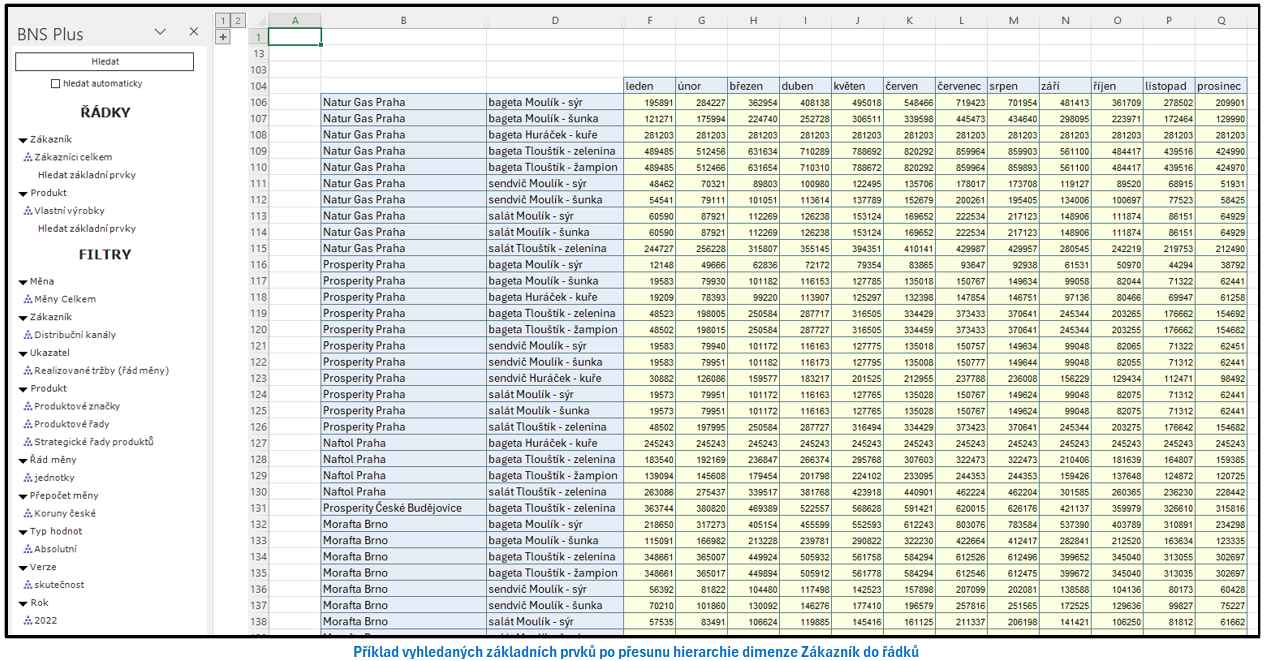Click hierarchy icon beside 2022

tap(28, 621)
